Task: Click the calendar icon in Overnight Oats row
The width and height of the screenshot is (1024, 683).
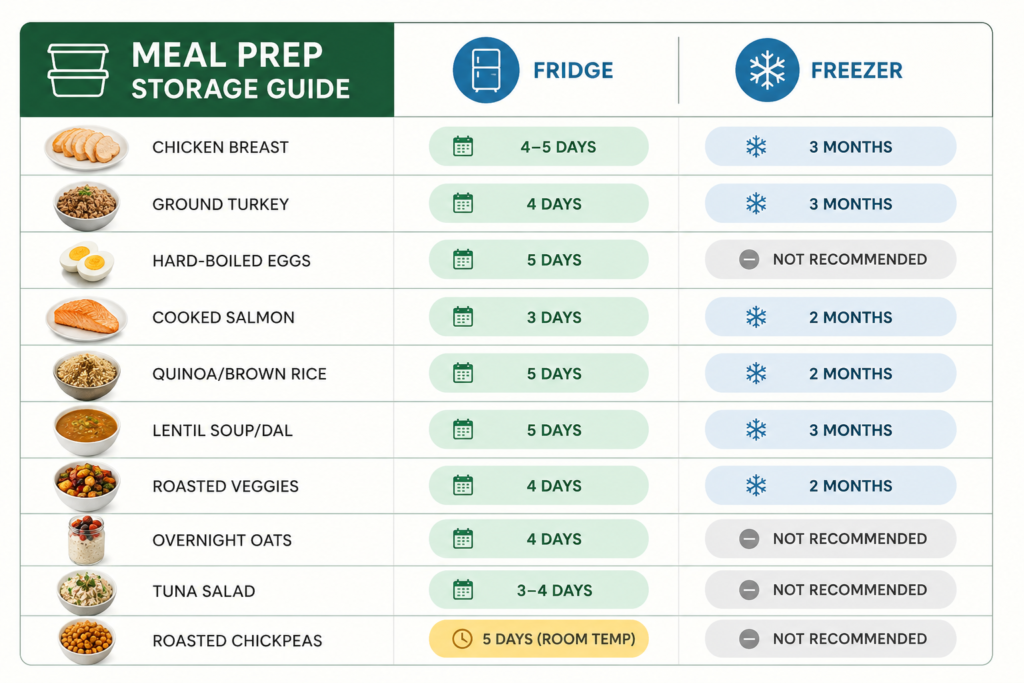Action: (463, 539)
